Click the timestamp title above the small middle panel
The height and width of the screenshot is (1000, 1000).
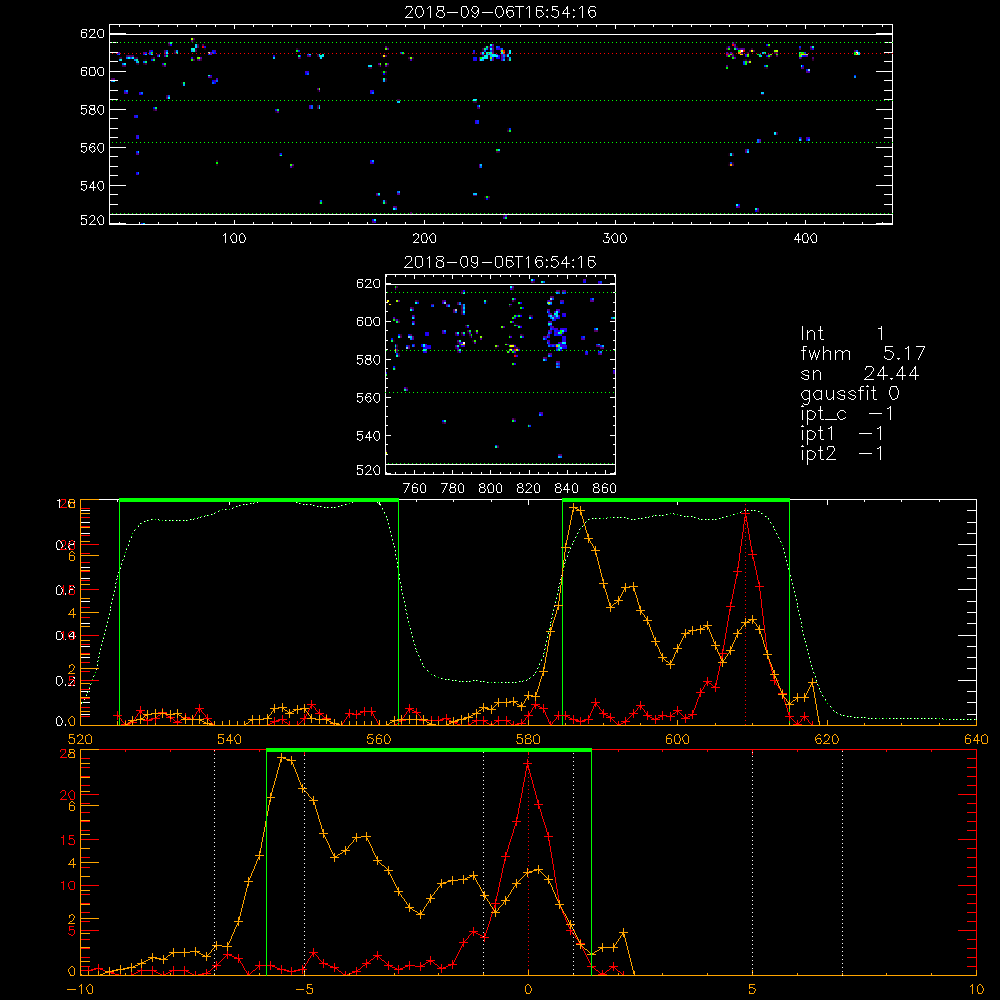(500, 262)
